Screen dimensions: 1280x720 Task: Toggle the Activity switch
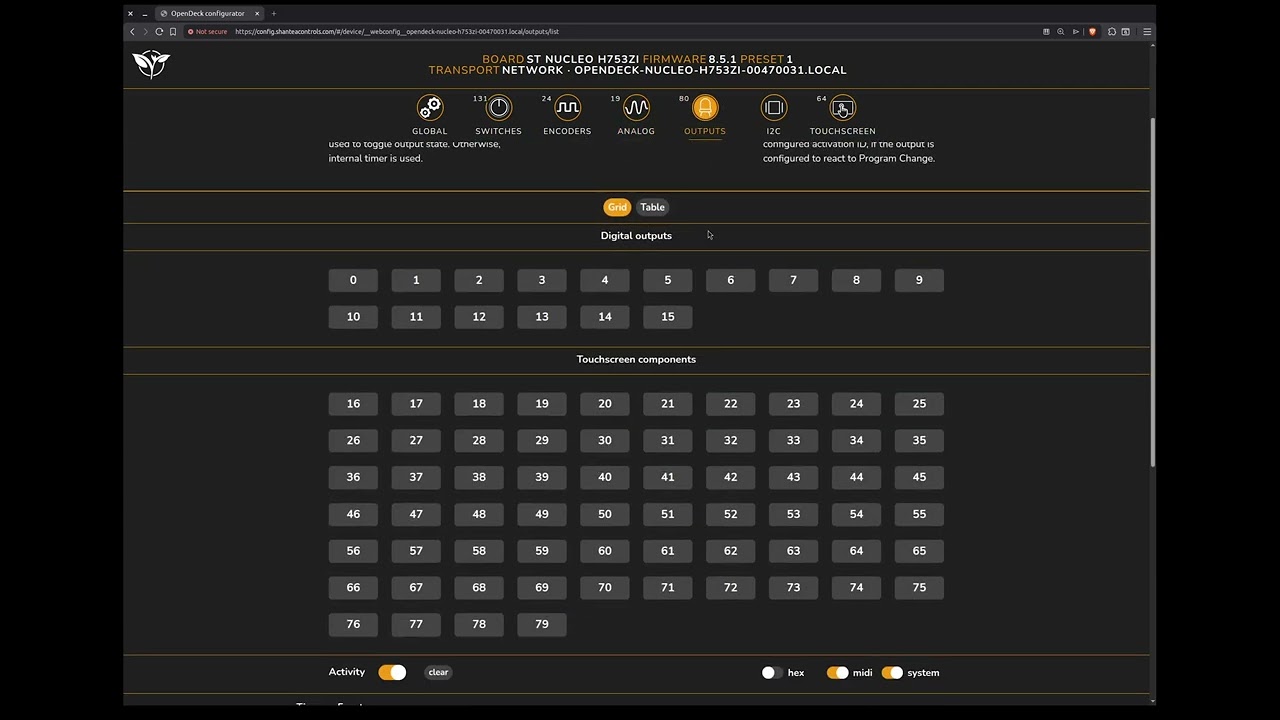coord(392,672)
